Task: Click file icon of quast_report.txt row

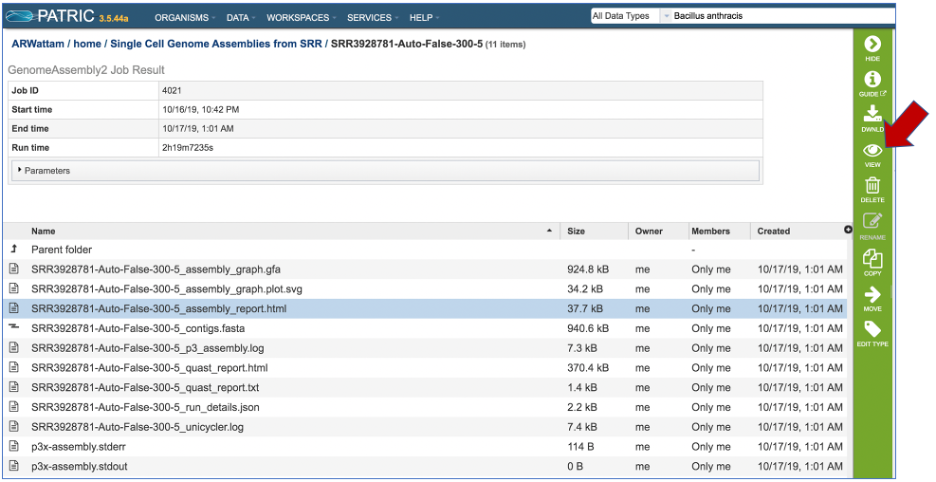Action: (x=14, y=387)
